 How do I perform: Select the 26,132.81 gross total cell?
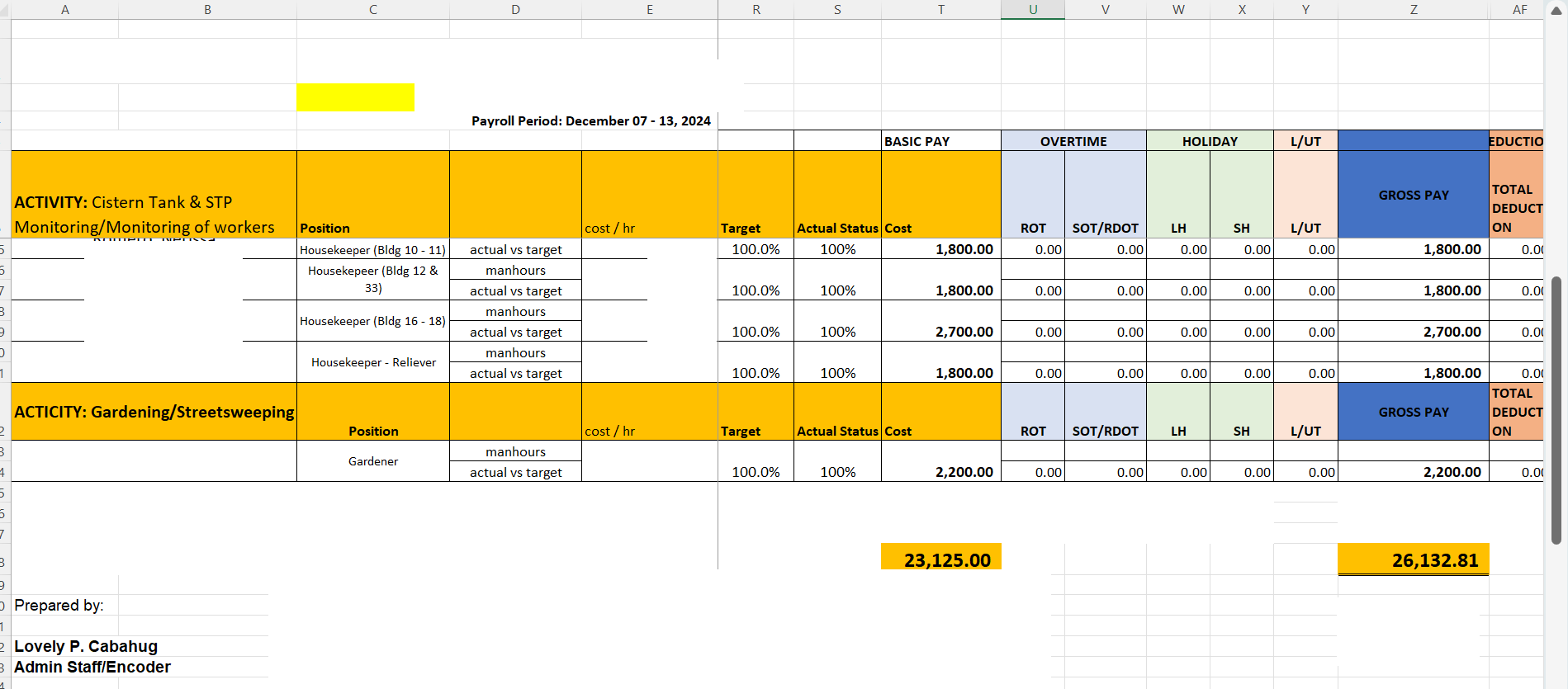click(x=1413, y=559)
